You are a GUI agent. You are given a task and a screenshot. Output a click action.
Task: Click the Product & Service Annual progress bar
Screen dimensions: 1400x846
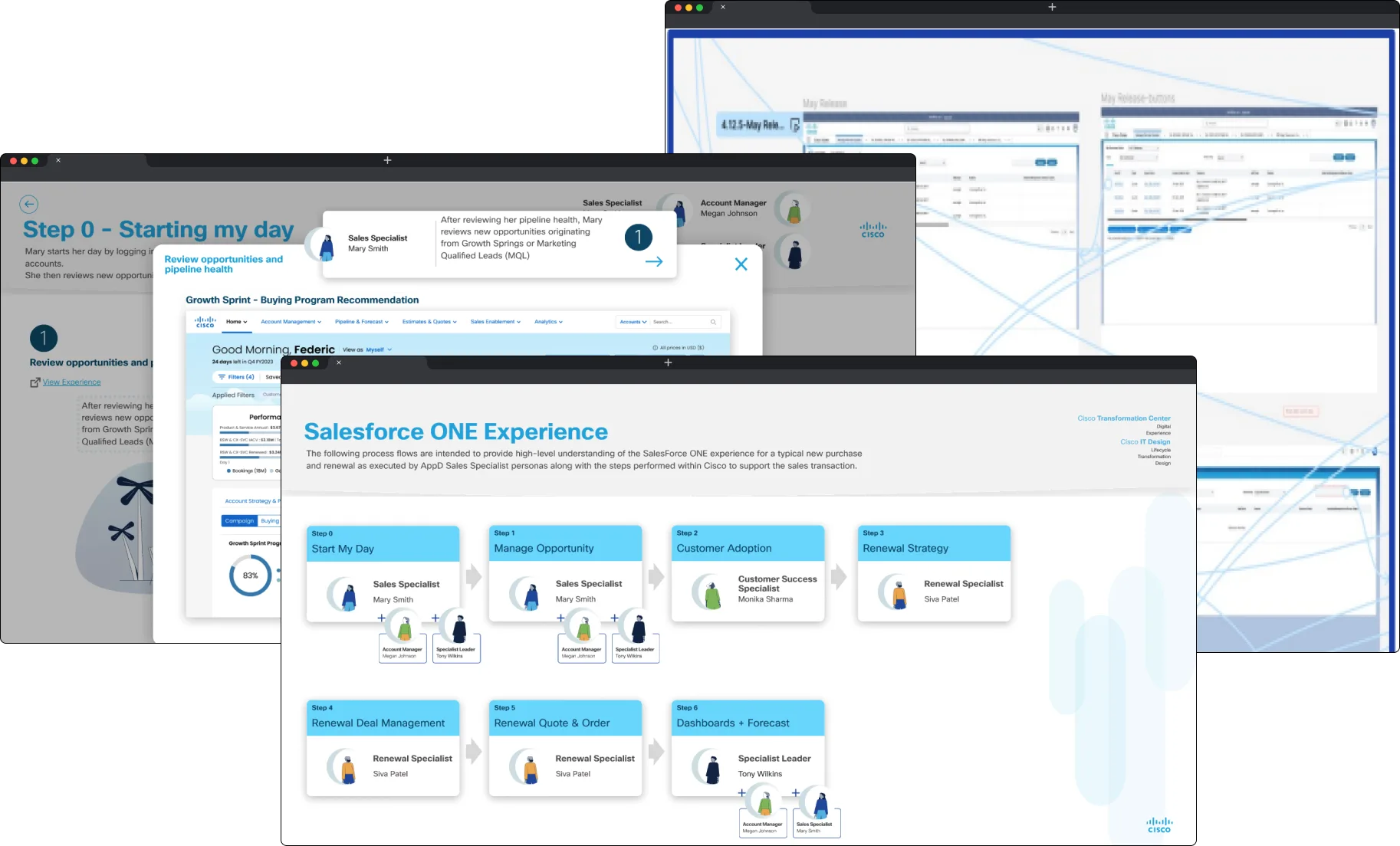click(x=250, y=433)
